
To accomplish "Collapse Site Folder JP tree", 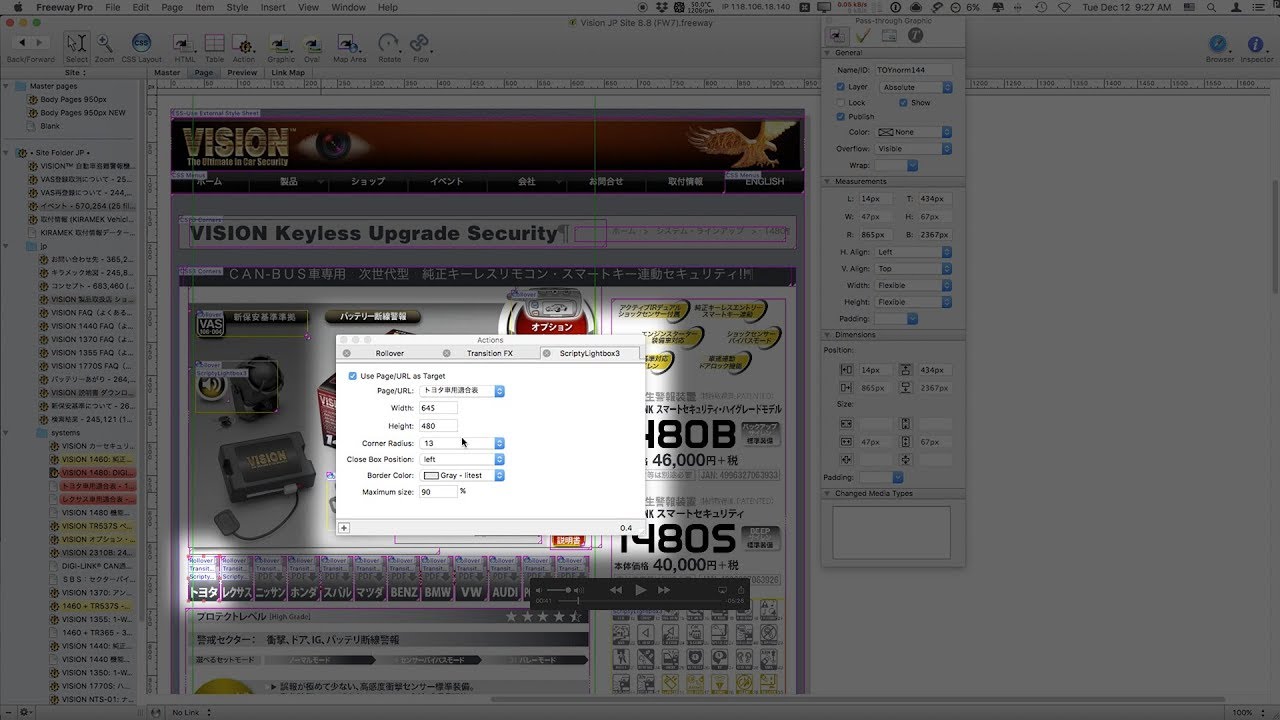I will 6,152.
